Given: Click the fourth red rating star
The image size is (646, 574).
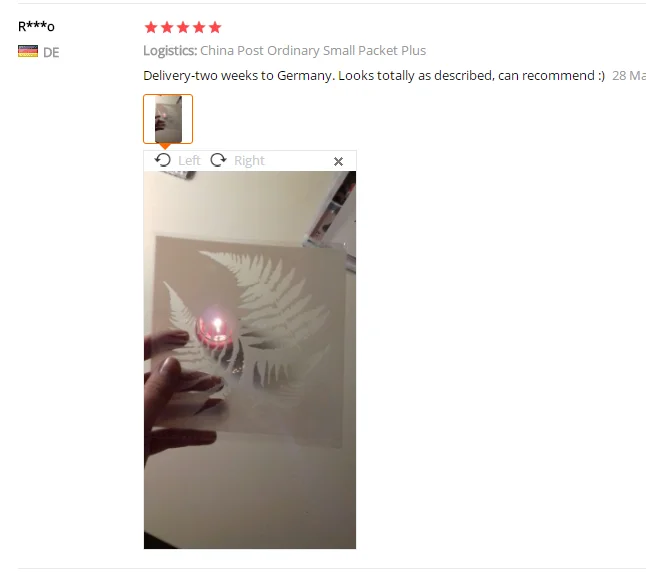Looking at the screenshot, I should tap(199, 27).
